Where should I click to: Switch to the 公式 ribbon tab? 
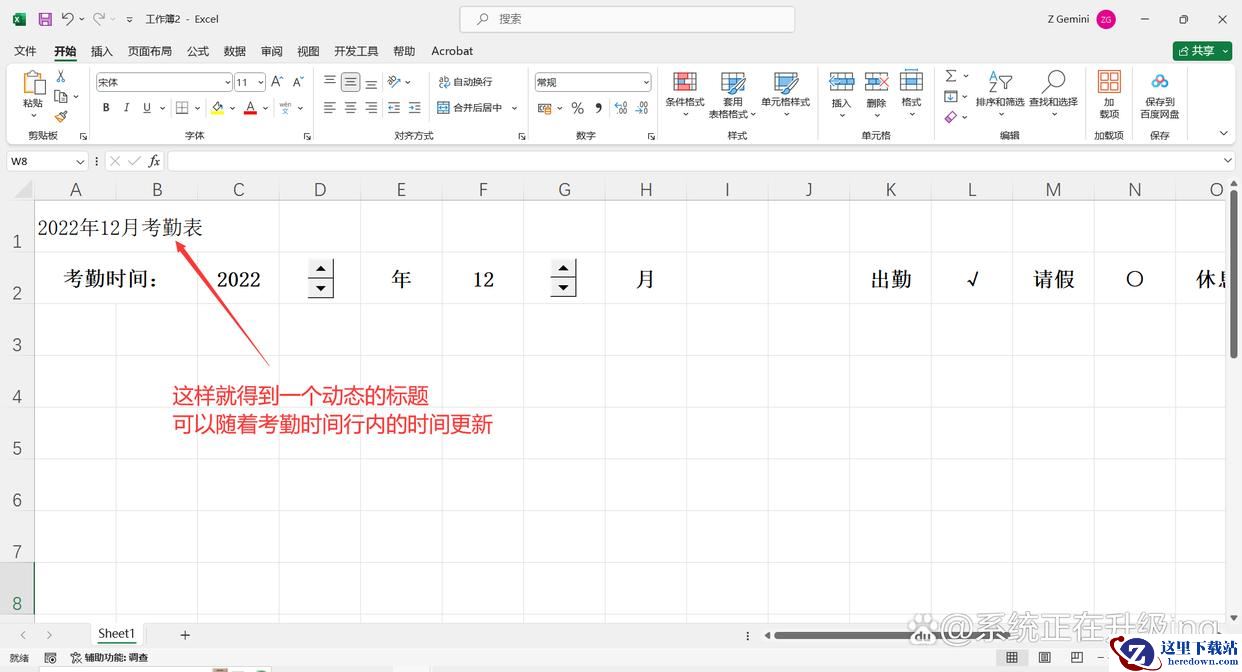coord(198,51)
